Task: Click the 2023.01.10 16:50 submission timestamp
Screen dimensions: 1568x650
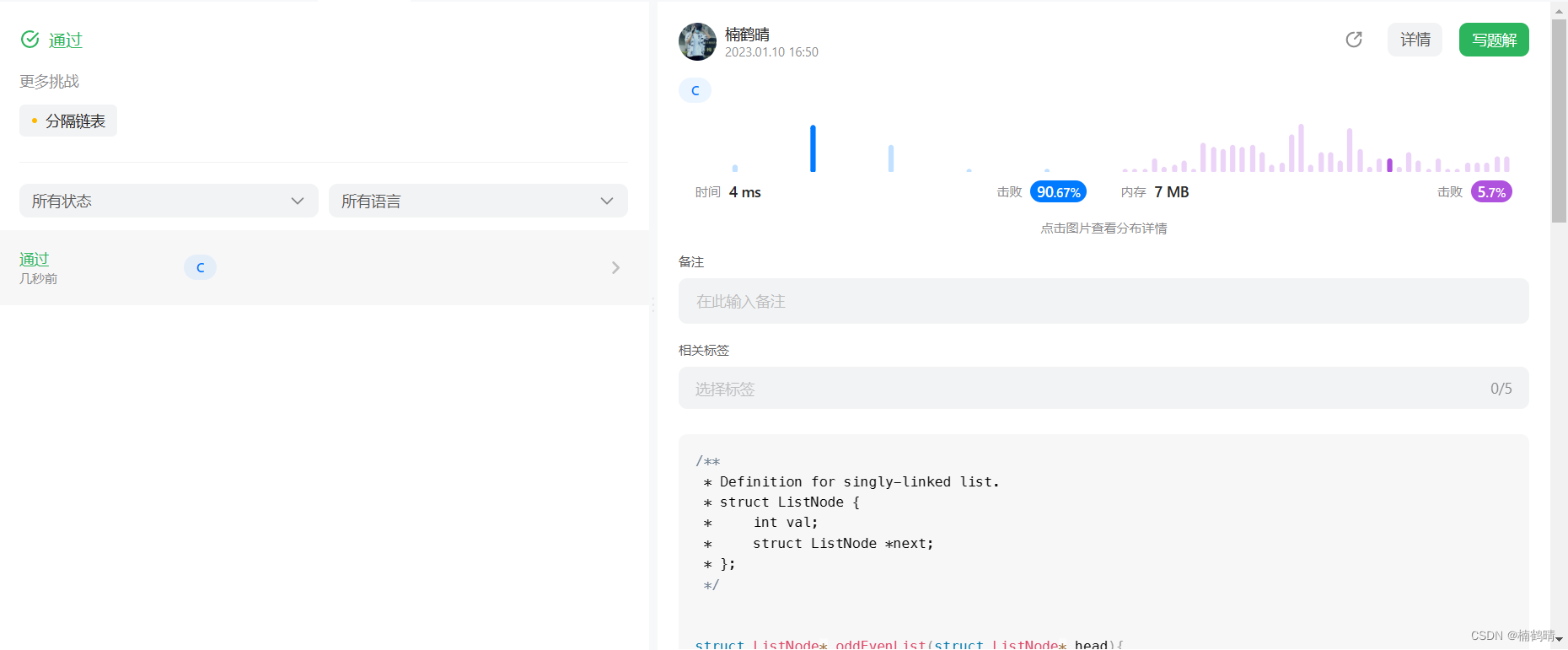Action: tap(771, 52)
